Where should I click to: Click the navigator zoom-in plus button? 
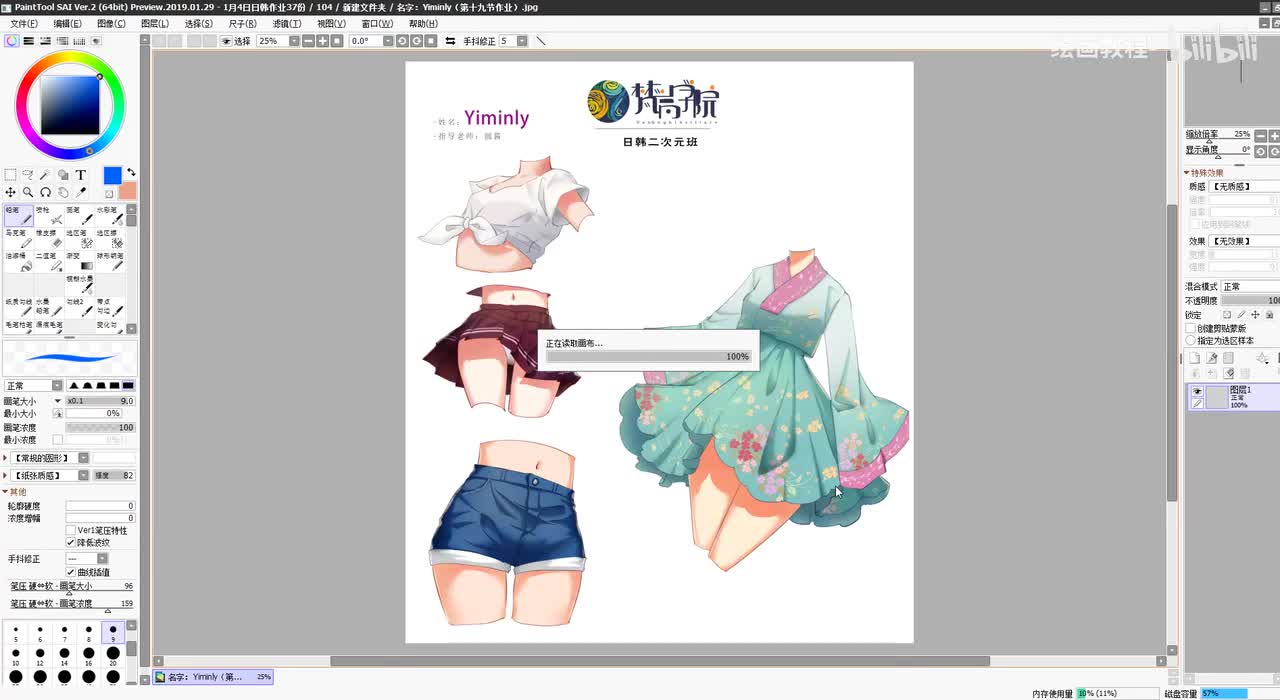click(1275, 135)
